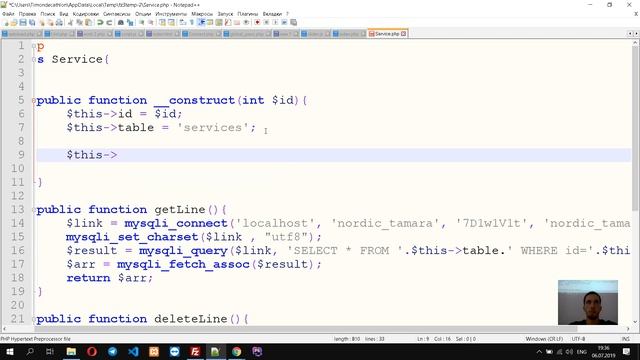The image size is (640, 360).
Task: Click the webcam video thumbnail
Action: [588, 302]
